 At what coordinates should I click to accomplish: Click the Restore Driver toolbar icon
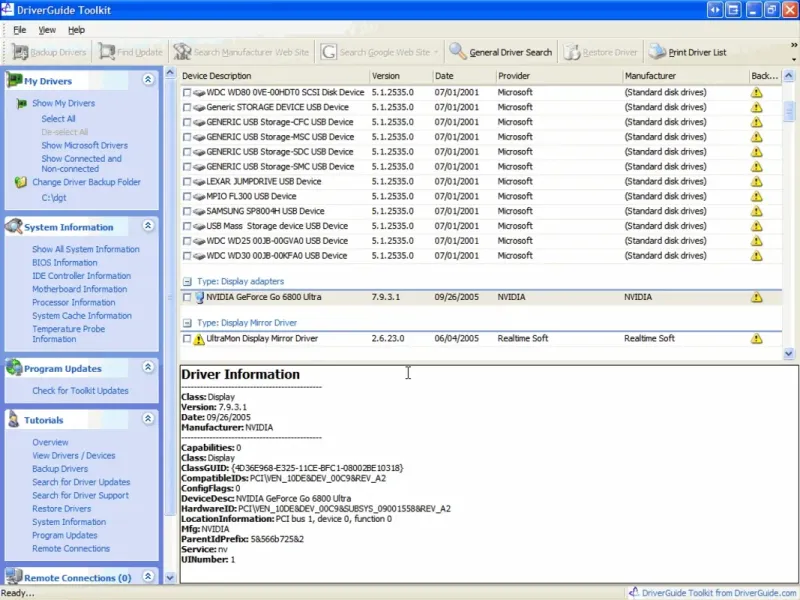[x=572, y=52]
